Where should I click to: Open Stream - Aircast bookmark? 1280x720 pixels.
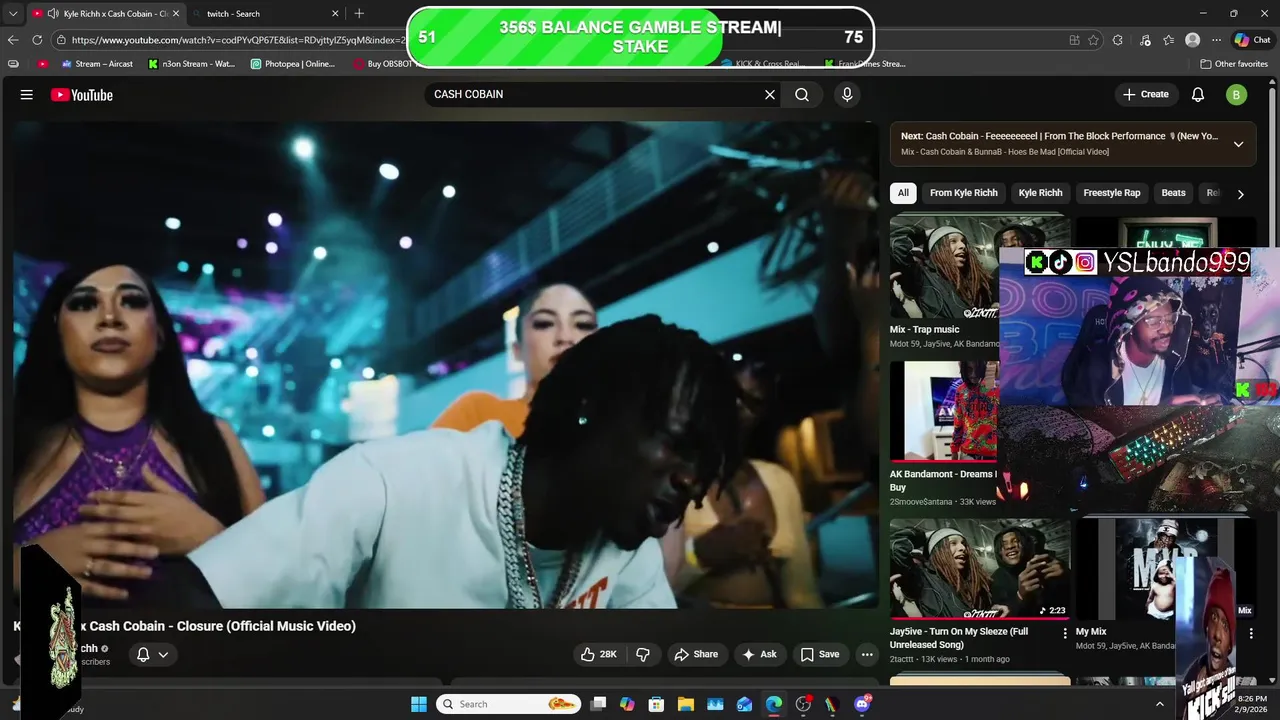click(97, 64)
